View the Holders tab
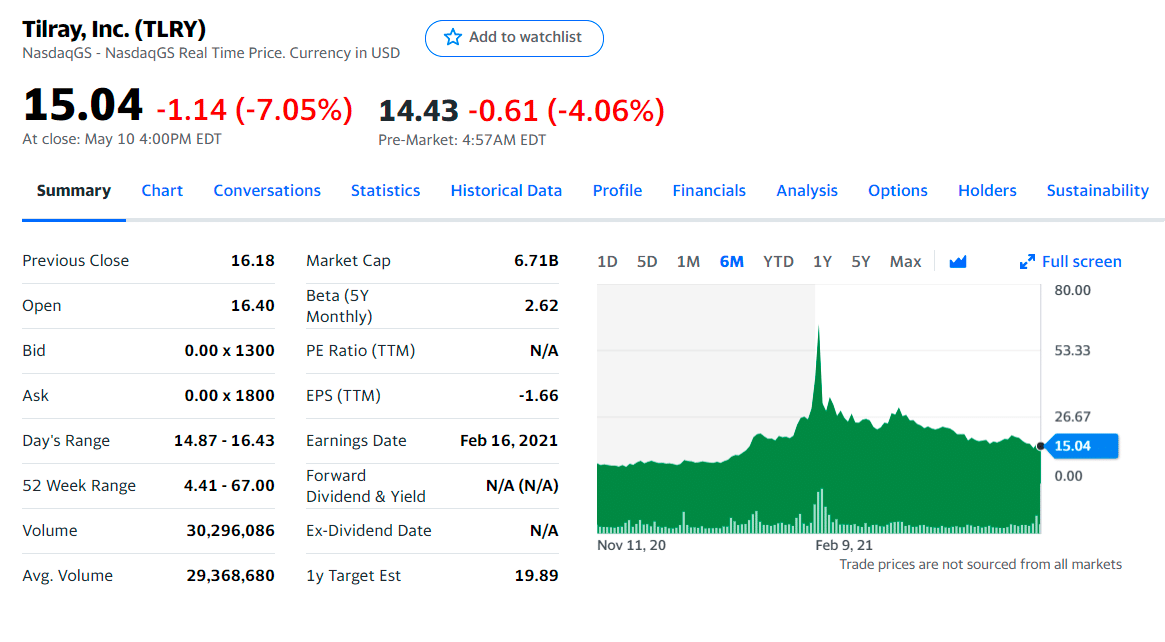Screen dimensions: 1165x642 [x=987, y=191]
